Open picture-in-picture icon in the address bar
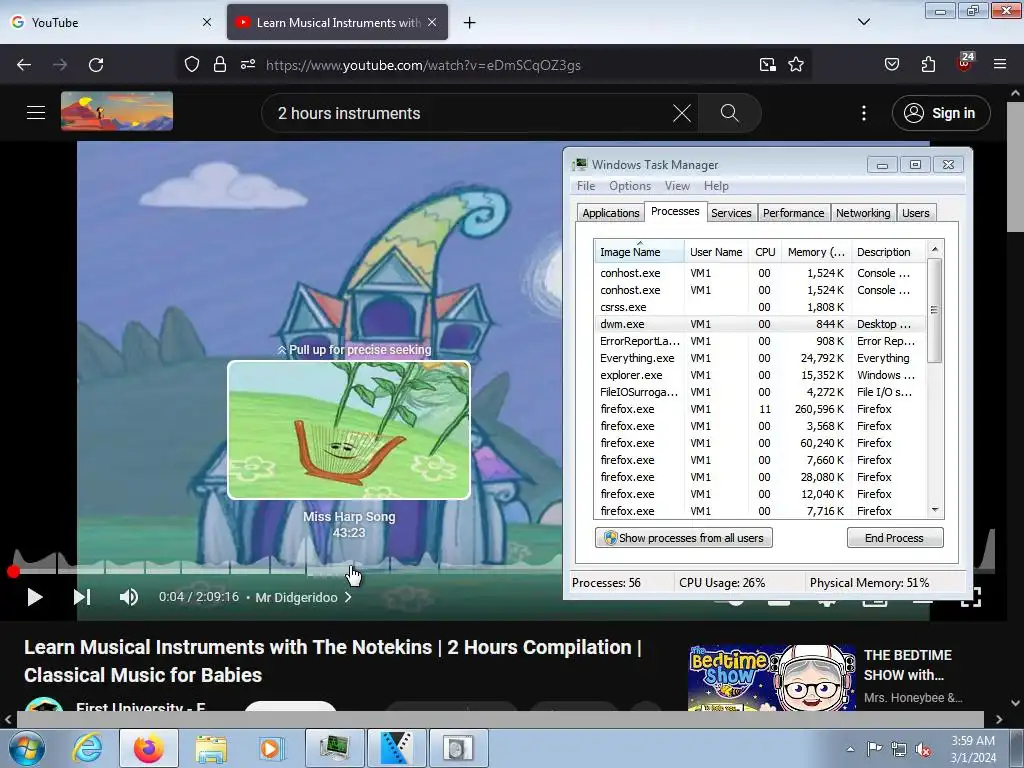The image size is (1024, 768). point(767,65)
